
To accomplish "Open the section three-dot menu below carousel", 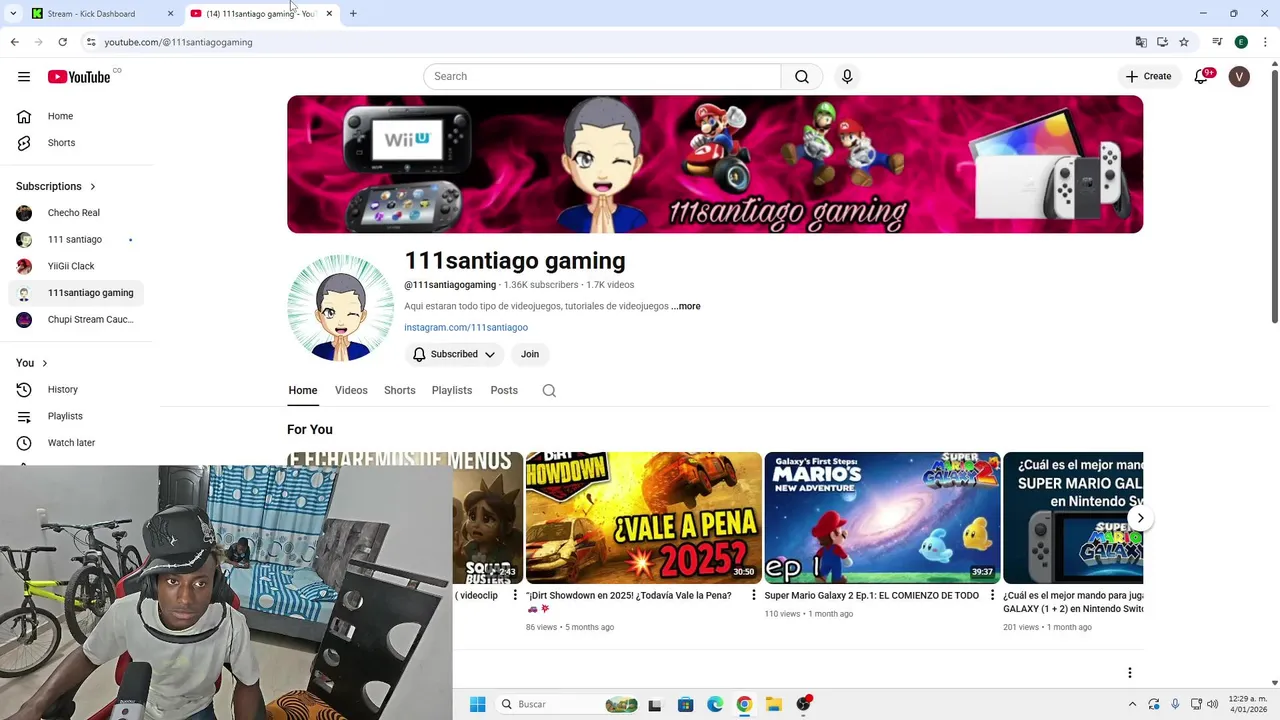I will pyautogui.click(x=1130, y=673).
